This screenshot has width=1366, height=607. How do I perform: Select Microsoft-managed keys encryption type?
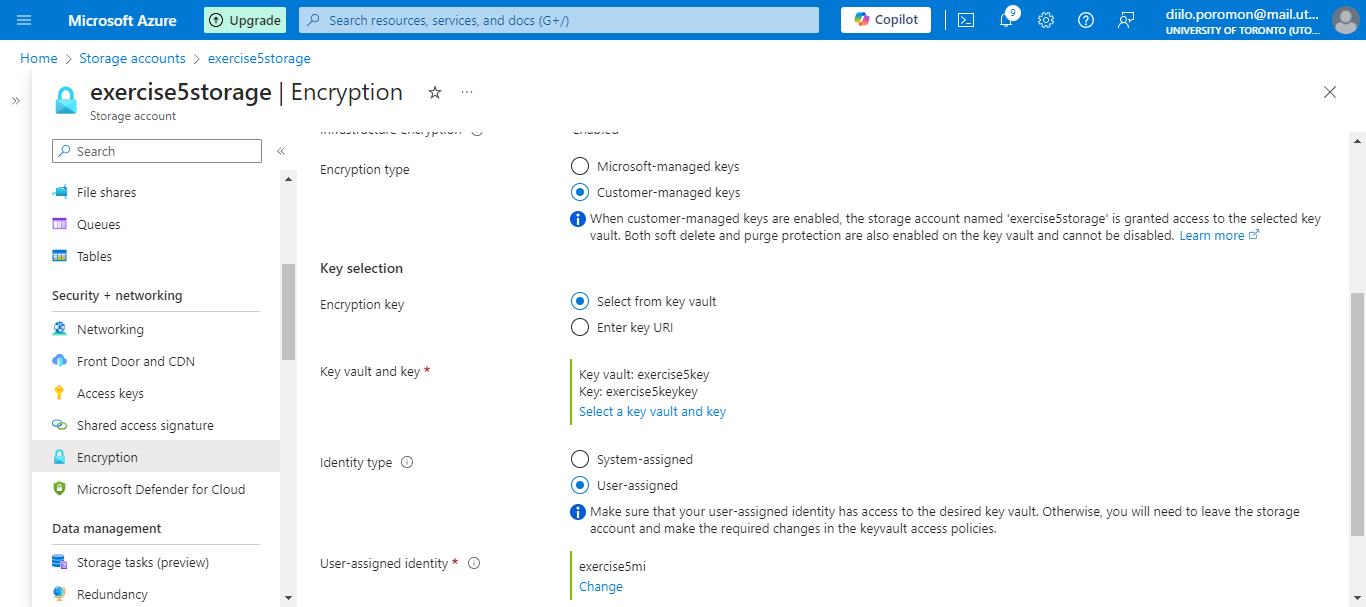tap(580, 166)
